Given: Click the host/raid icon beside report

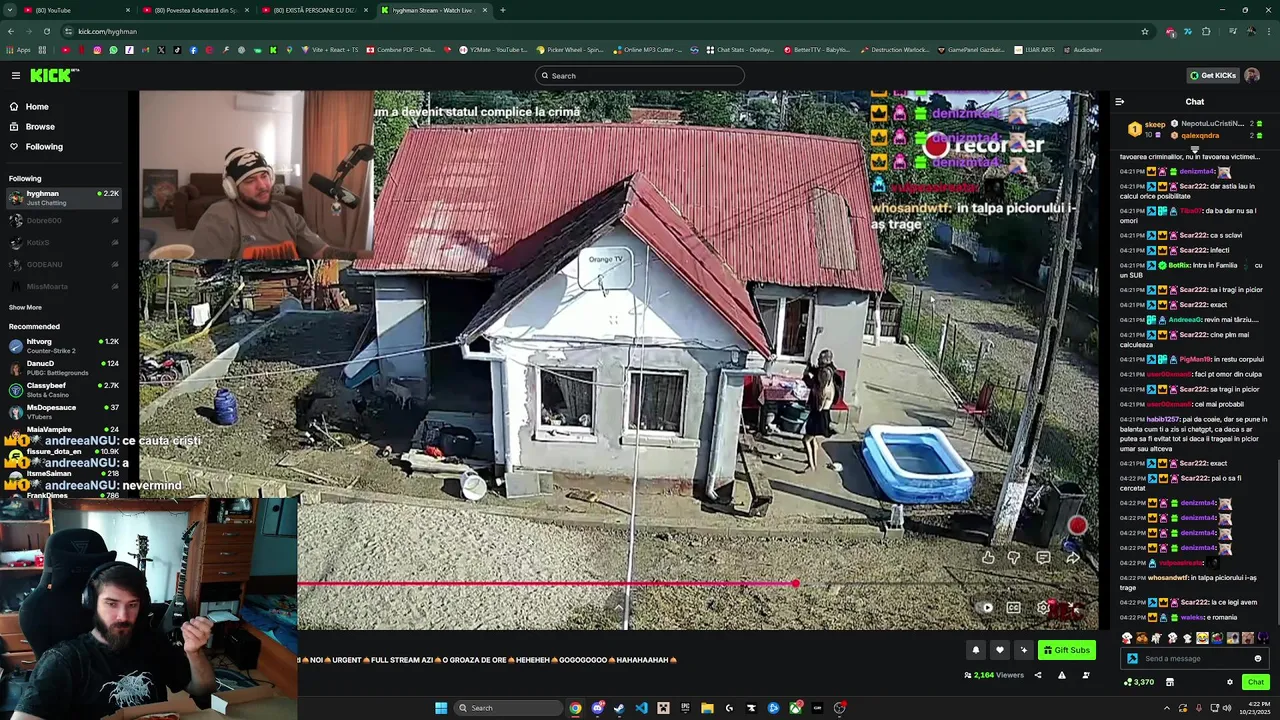Looking at the screenshot, I should tap(1086, 675).
